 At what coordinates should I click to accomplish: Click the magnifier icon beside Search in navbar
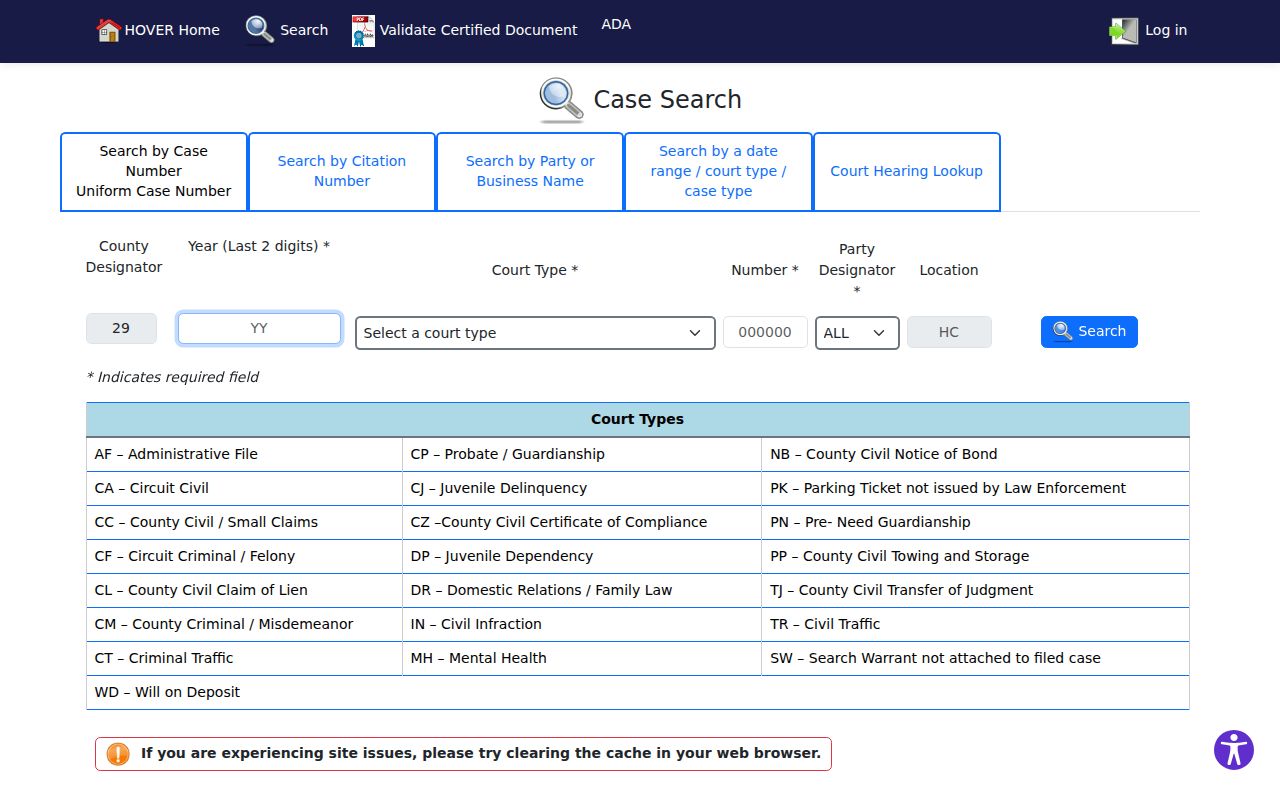coord(260,30)
